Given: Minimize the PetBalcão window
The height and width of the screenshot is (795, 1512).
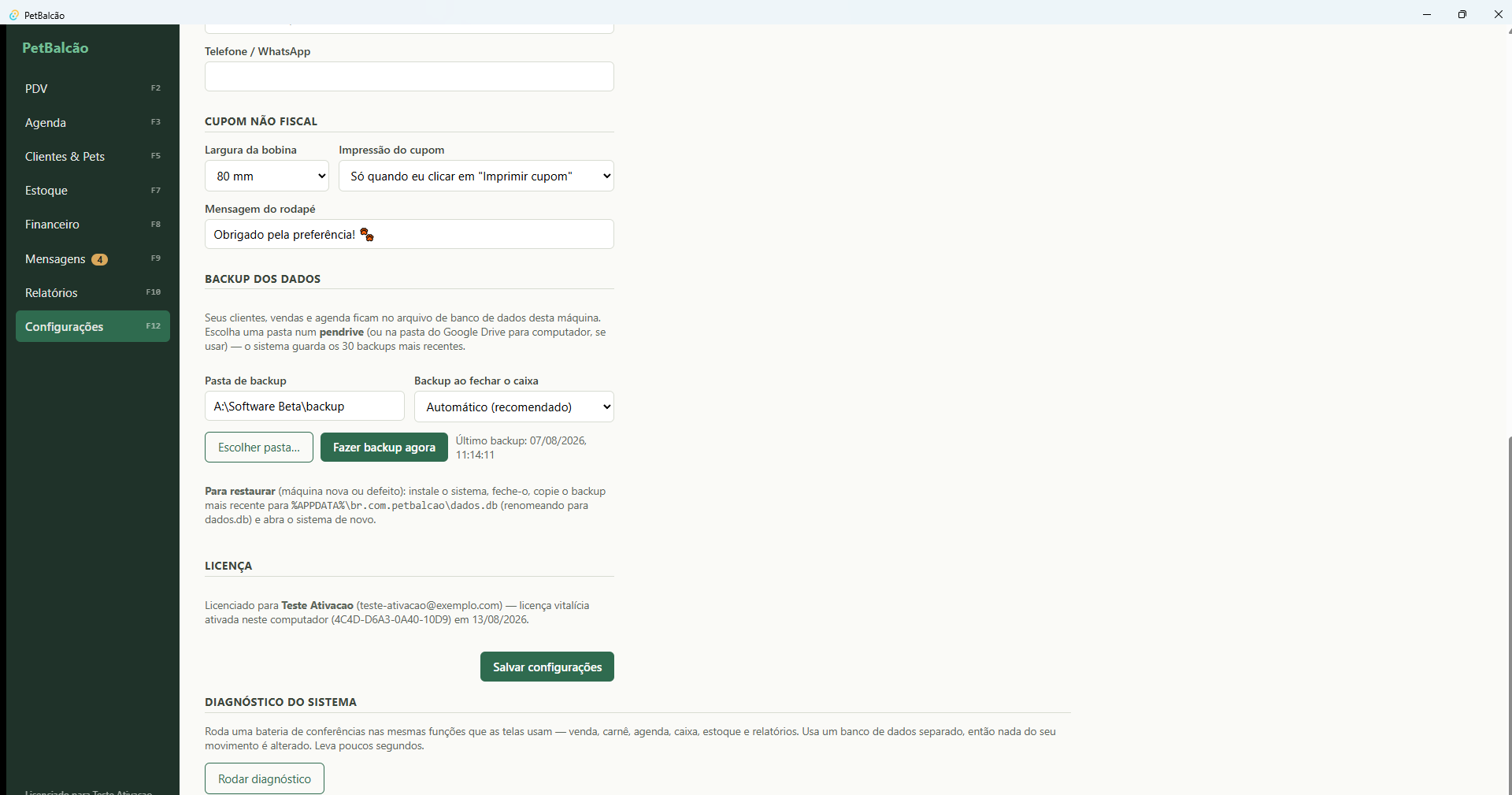Looking at the screenshot, I should [1427, 14].
